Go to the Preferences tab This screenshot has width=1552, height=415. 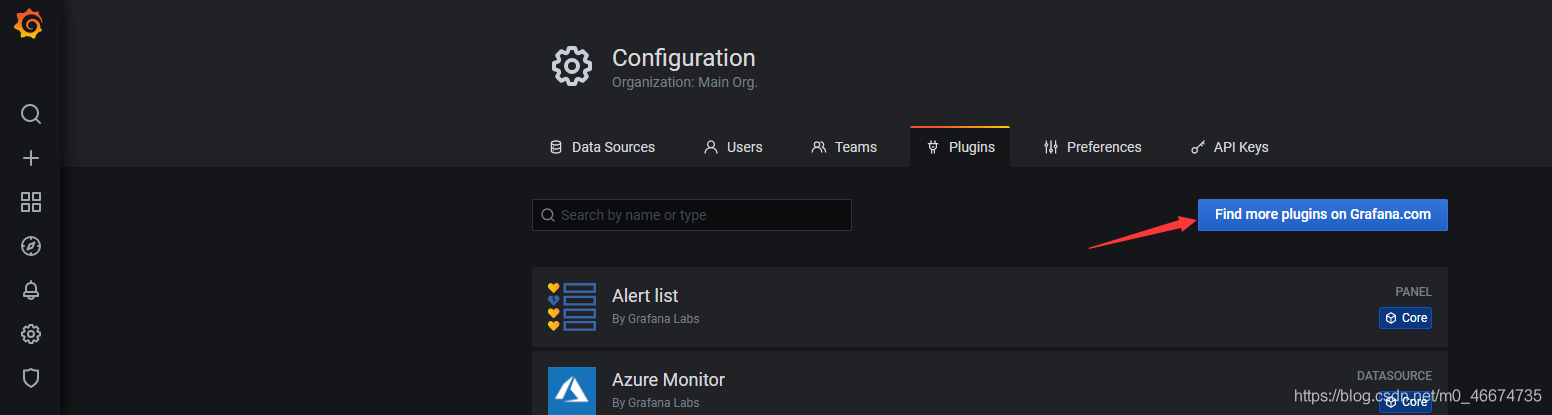(1092, 147)
